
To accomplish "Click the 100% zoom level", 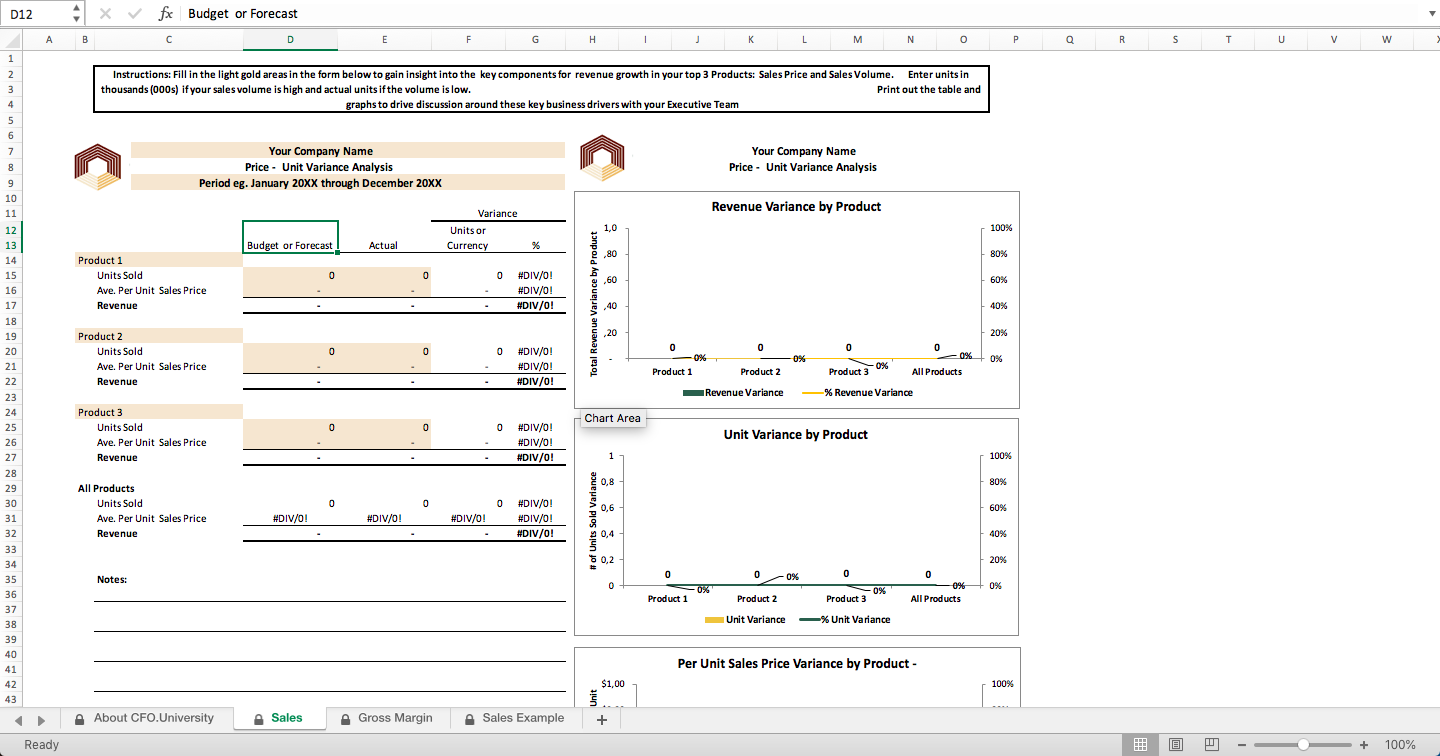I will point(1400,745).
